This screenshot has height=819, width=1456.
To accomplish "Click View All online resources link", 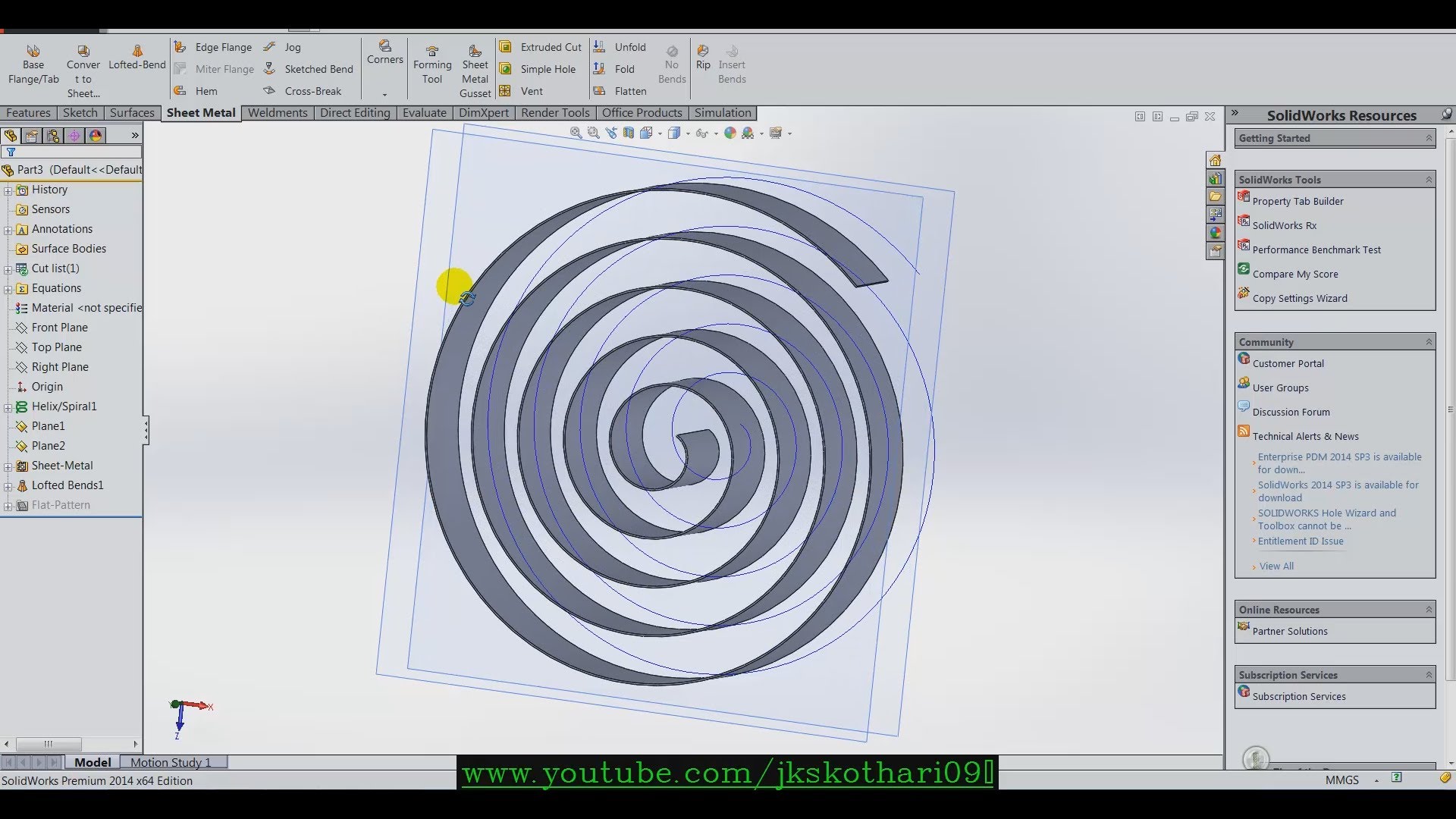I will 1276,565.
